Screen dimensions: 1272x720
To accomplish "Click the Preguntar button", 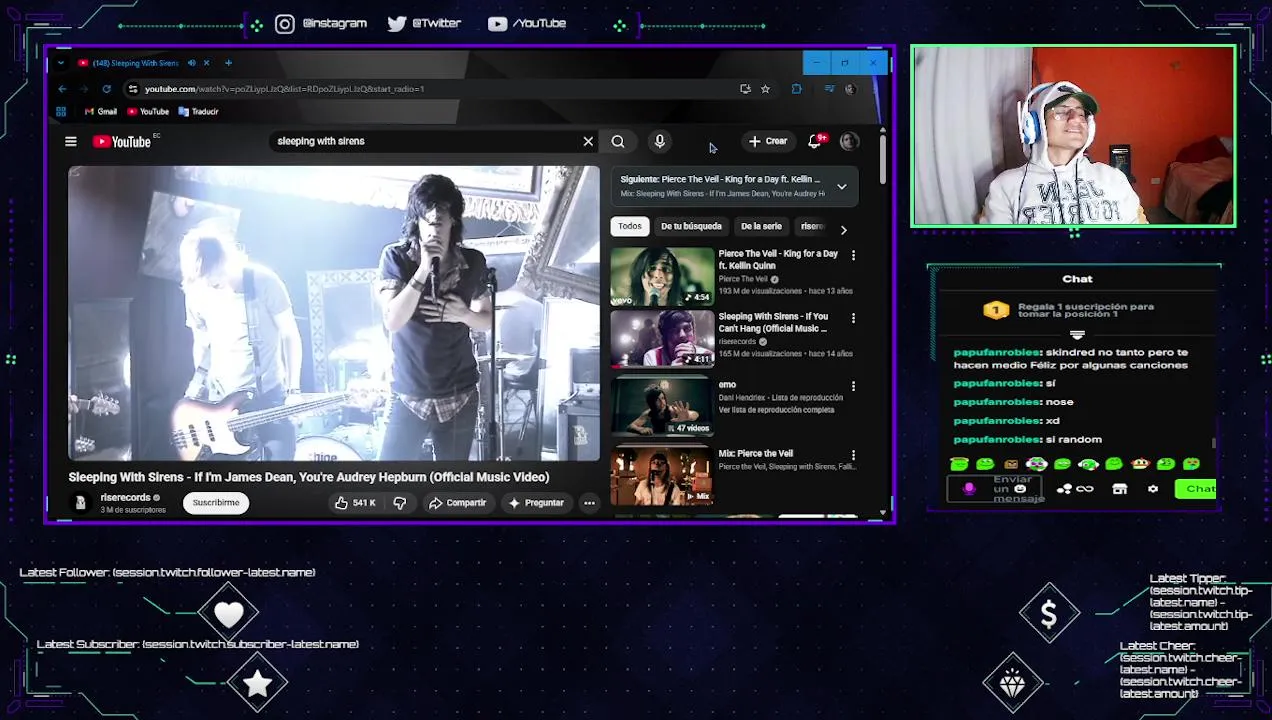I will (536, 503).
